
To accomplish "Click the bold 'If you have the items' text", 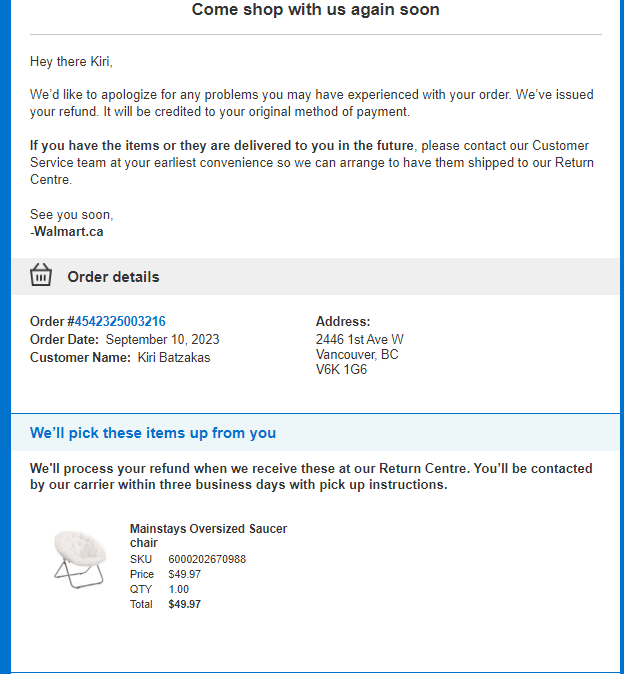I will click(x=222, y=146).
